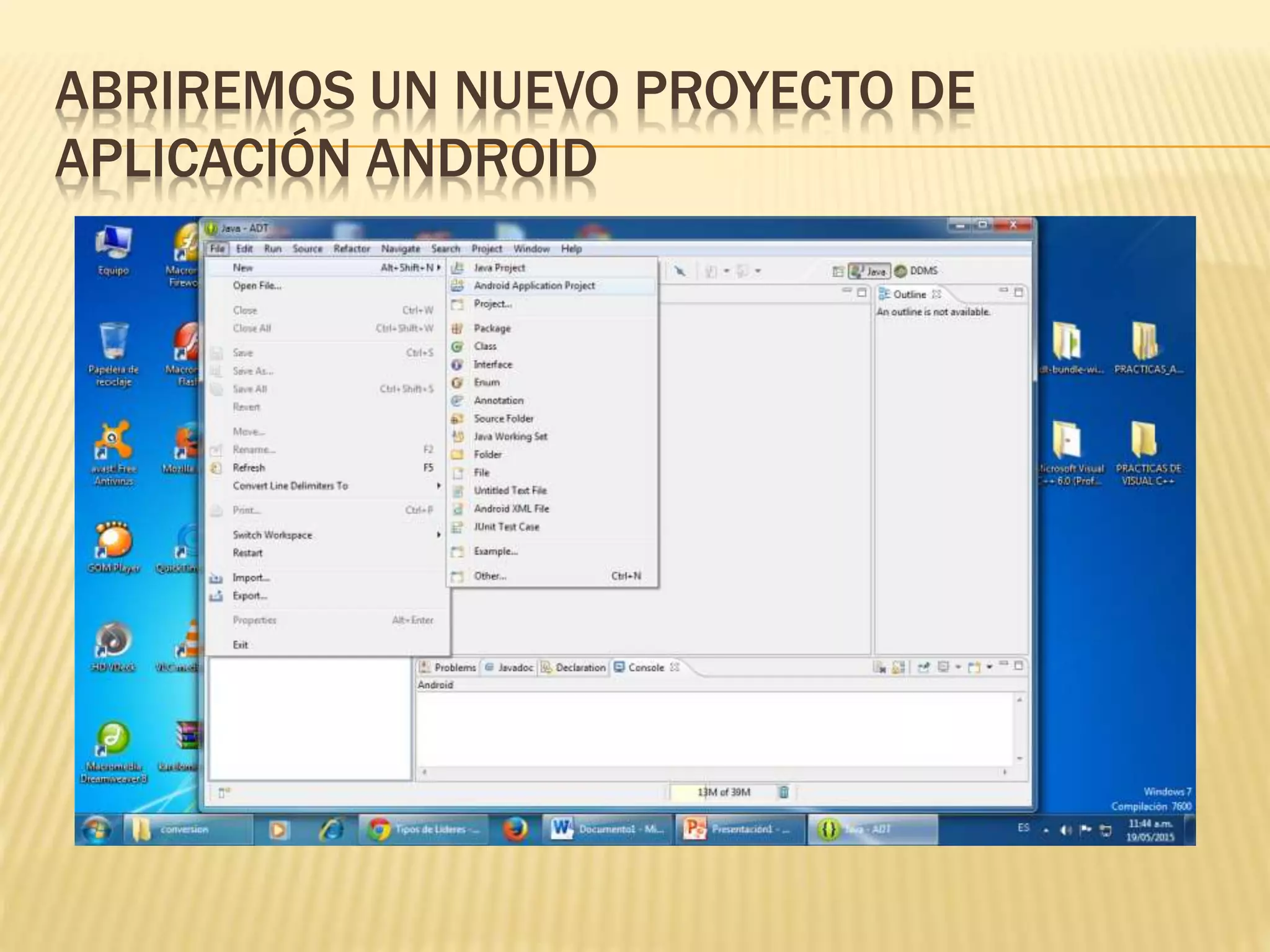Open Chrome taskbar item Tipos de Lideres
Screen dimensions: 1270x952
pos(423,830)
